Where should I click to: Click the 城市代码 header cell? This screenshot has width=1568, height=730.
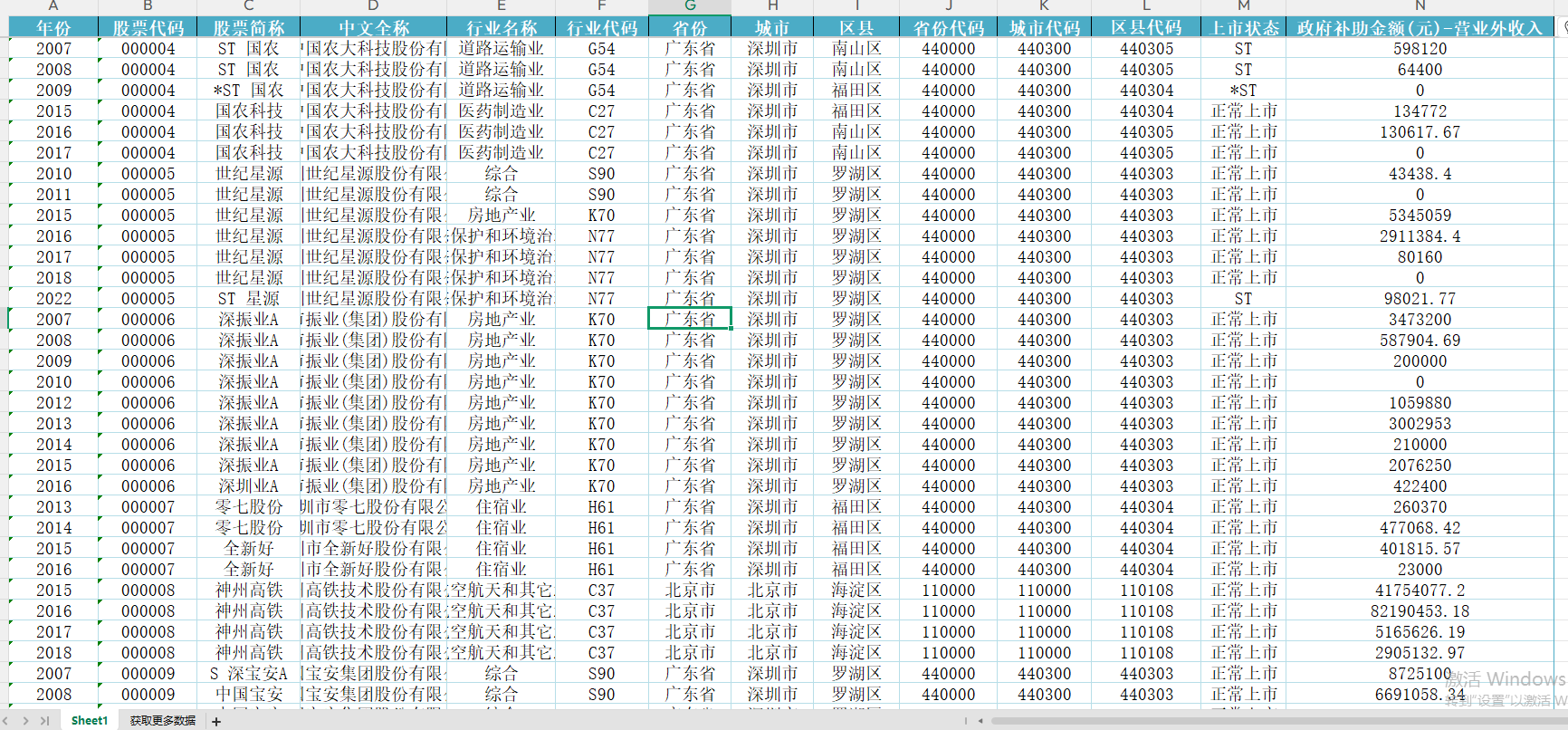1044,28
